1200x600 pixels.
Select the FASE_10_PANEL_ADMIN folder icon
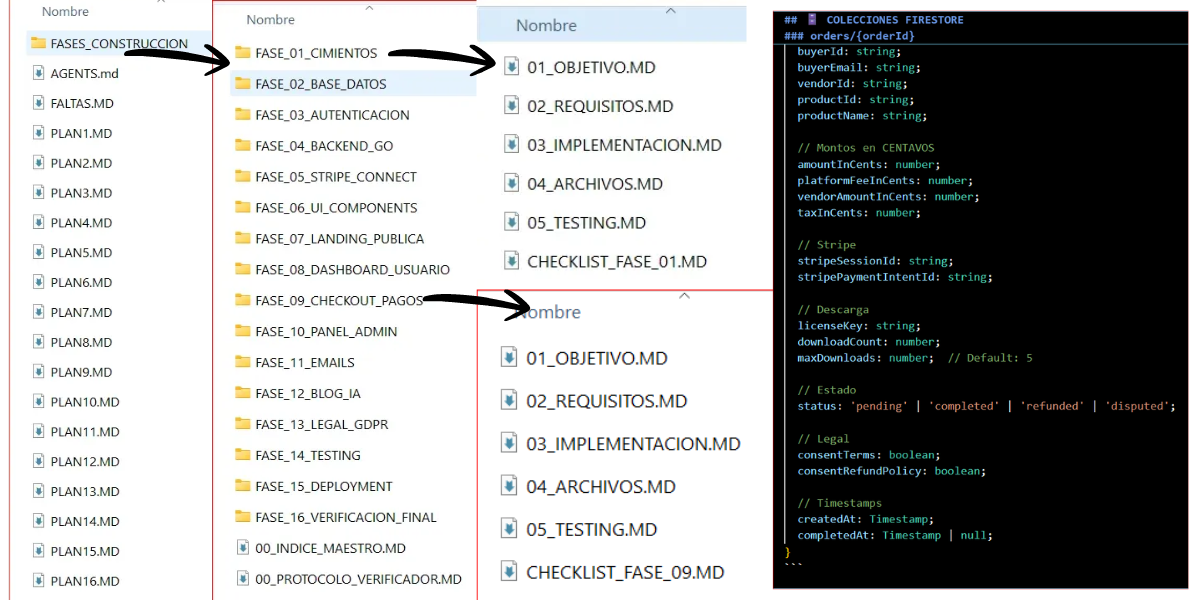click(242, 331)
